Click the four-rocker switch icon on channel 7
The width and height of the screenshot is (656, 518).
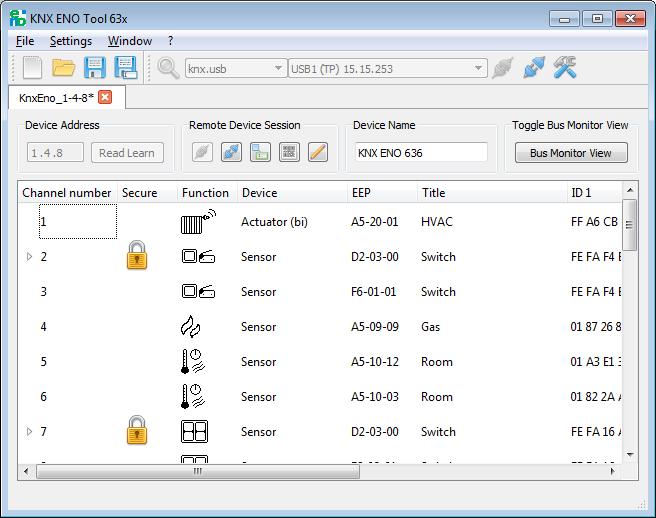pos(195,431)
